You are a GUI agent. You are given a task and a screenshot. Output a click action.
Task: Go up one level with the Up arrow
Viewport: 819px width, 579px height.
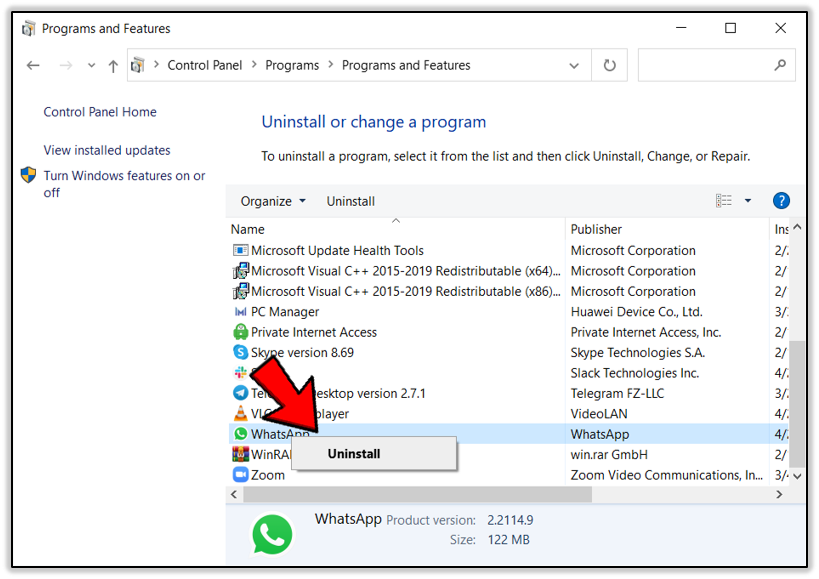point(113,66)
